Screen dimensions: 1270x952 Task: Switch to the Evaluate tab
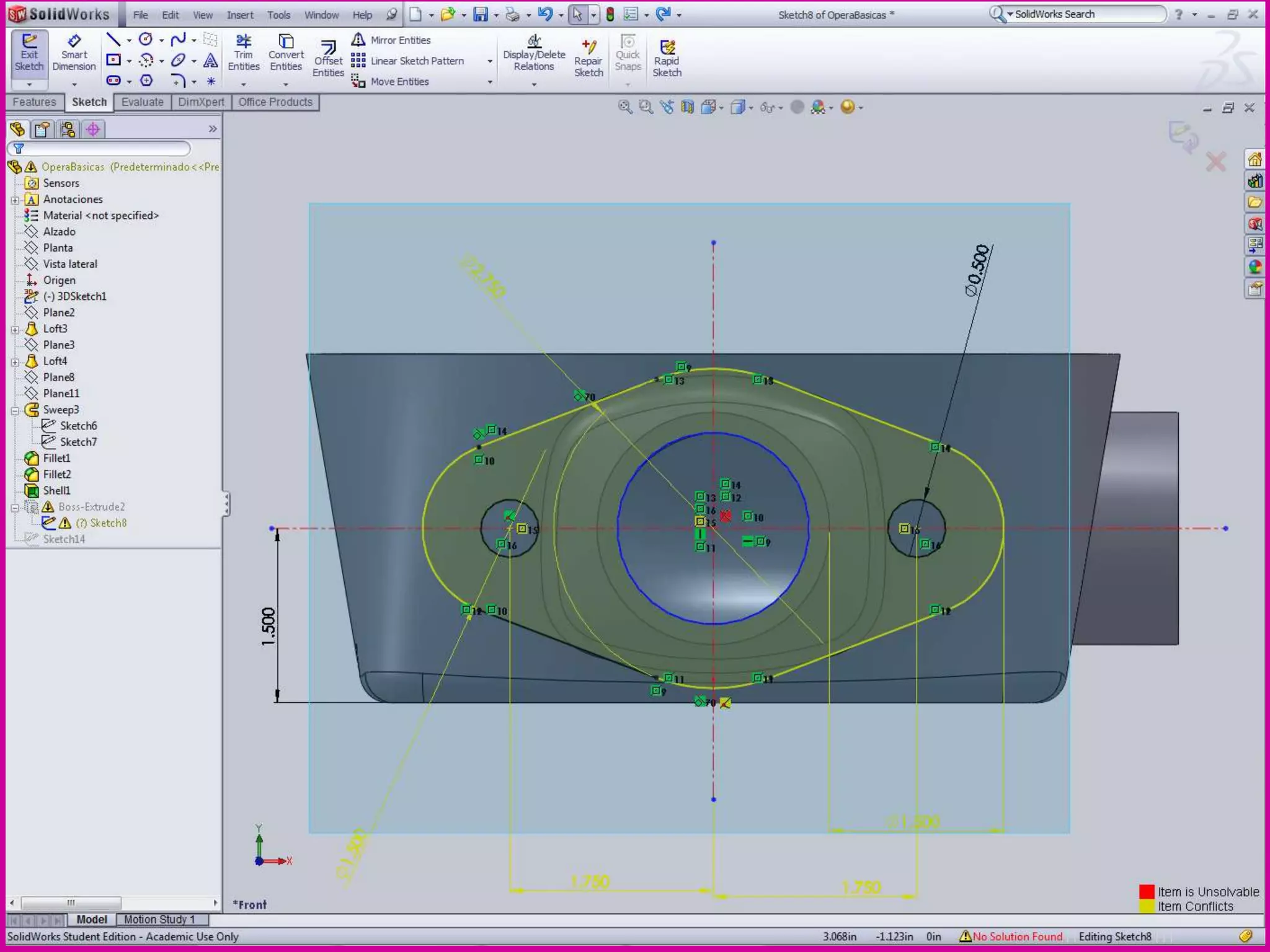click(x=142, y=102)
